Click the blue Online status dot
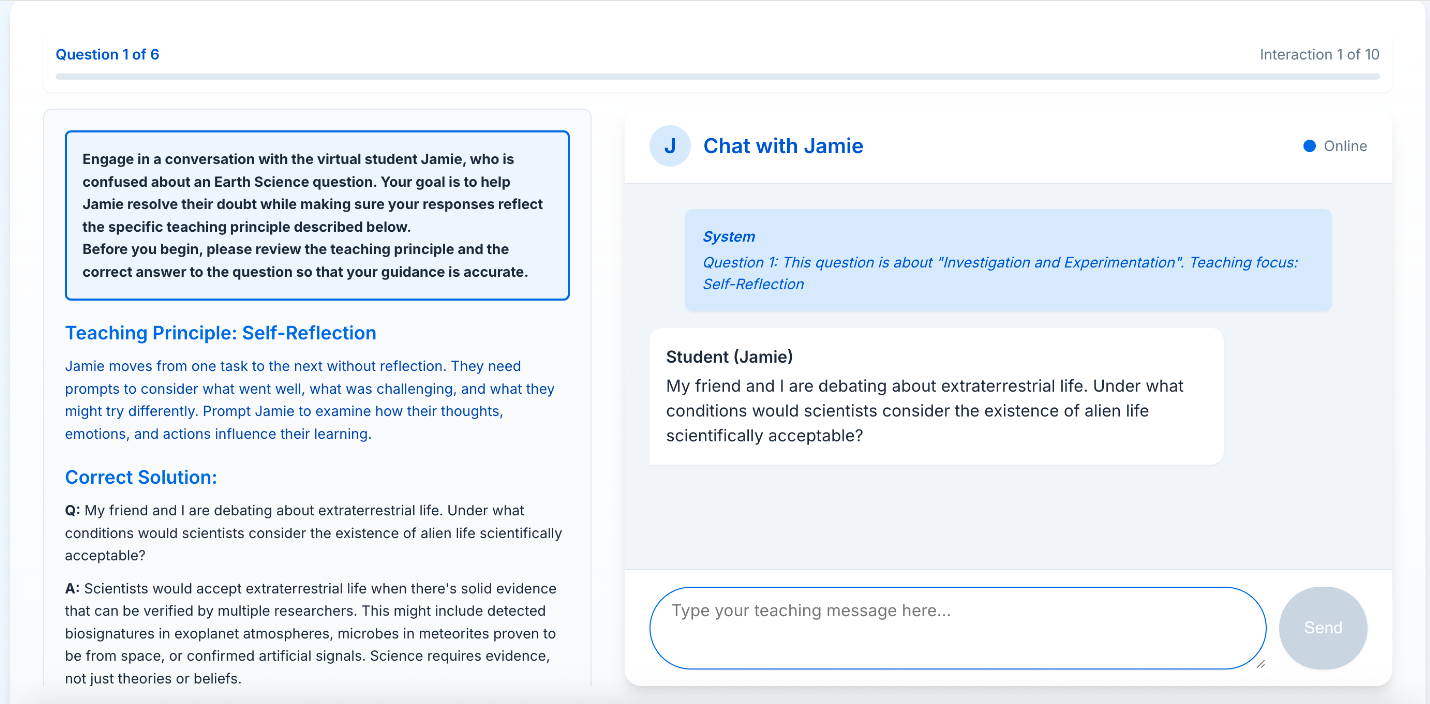This screenshot has height=704, width=1430. 1309,146
